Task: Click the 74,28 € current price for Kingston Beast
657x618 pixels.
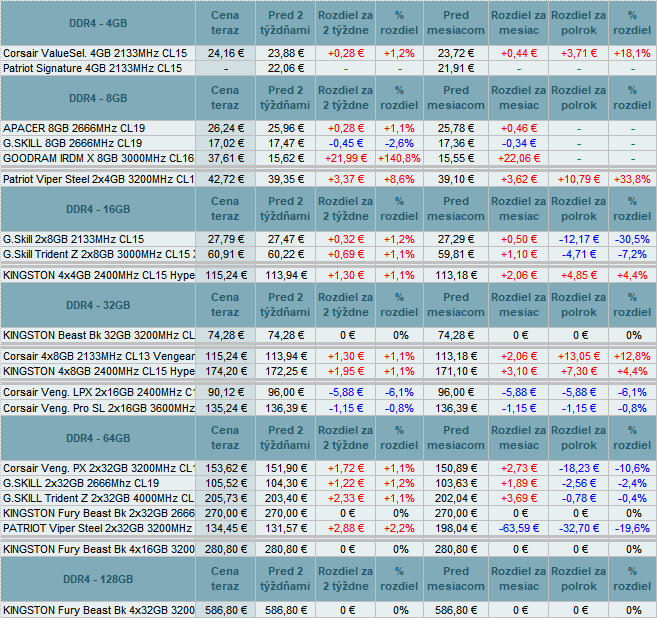Action: (225, 335)
